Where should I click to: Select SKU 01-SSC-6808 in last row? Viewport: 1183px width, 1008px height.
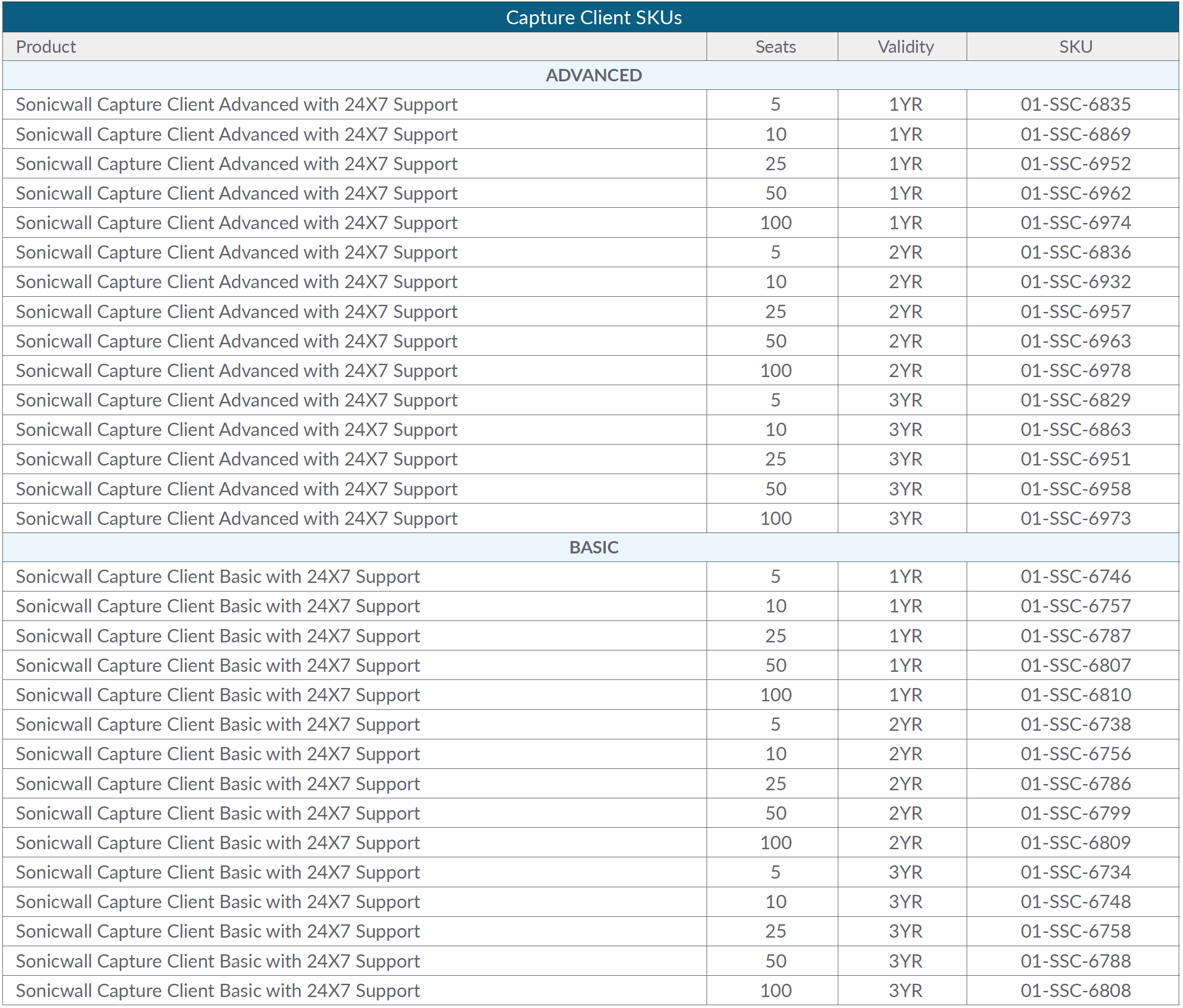pos(1075,990)
